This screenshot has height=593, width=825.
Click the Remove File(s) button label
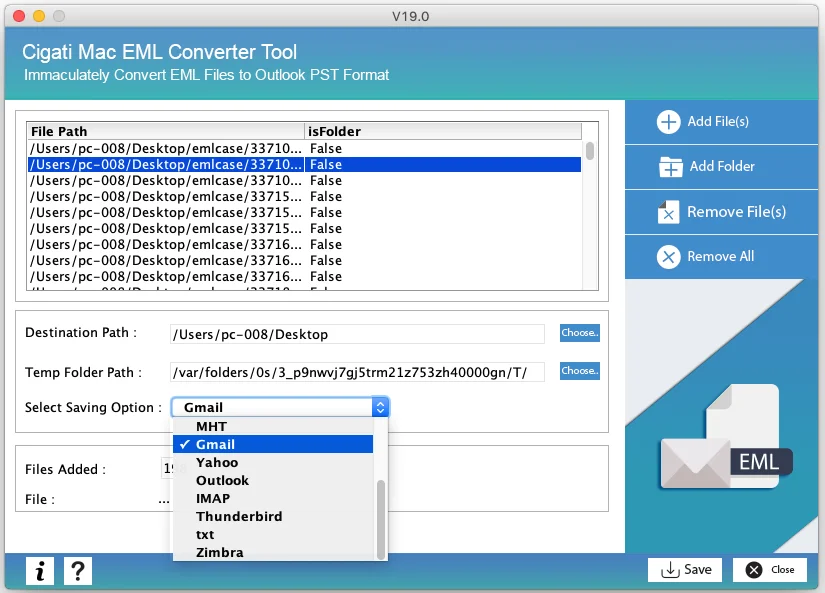[736, 212]
